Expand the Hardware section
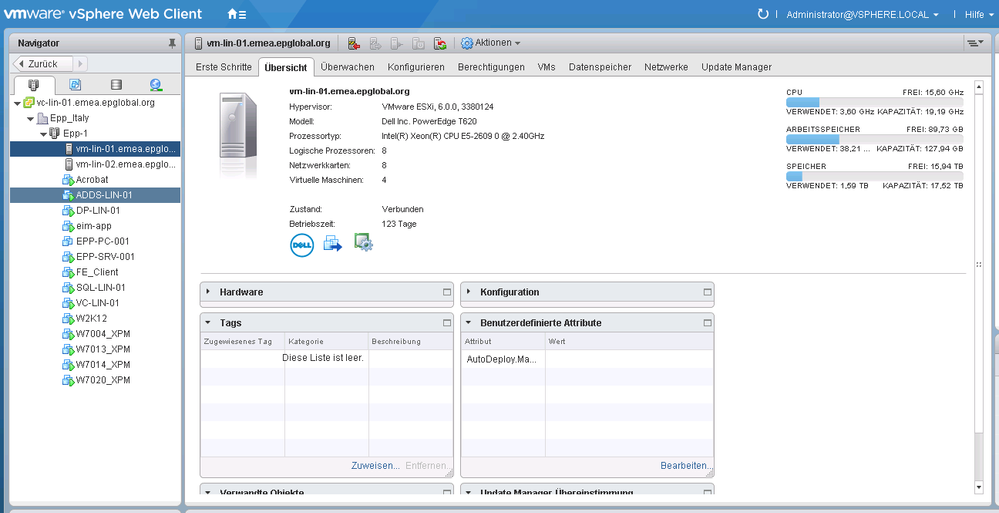 [208, 292]
